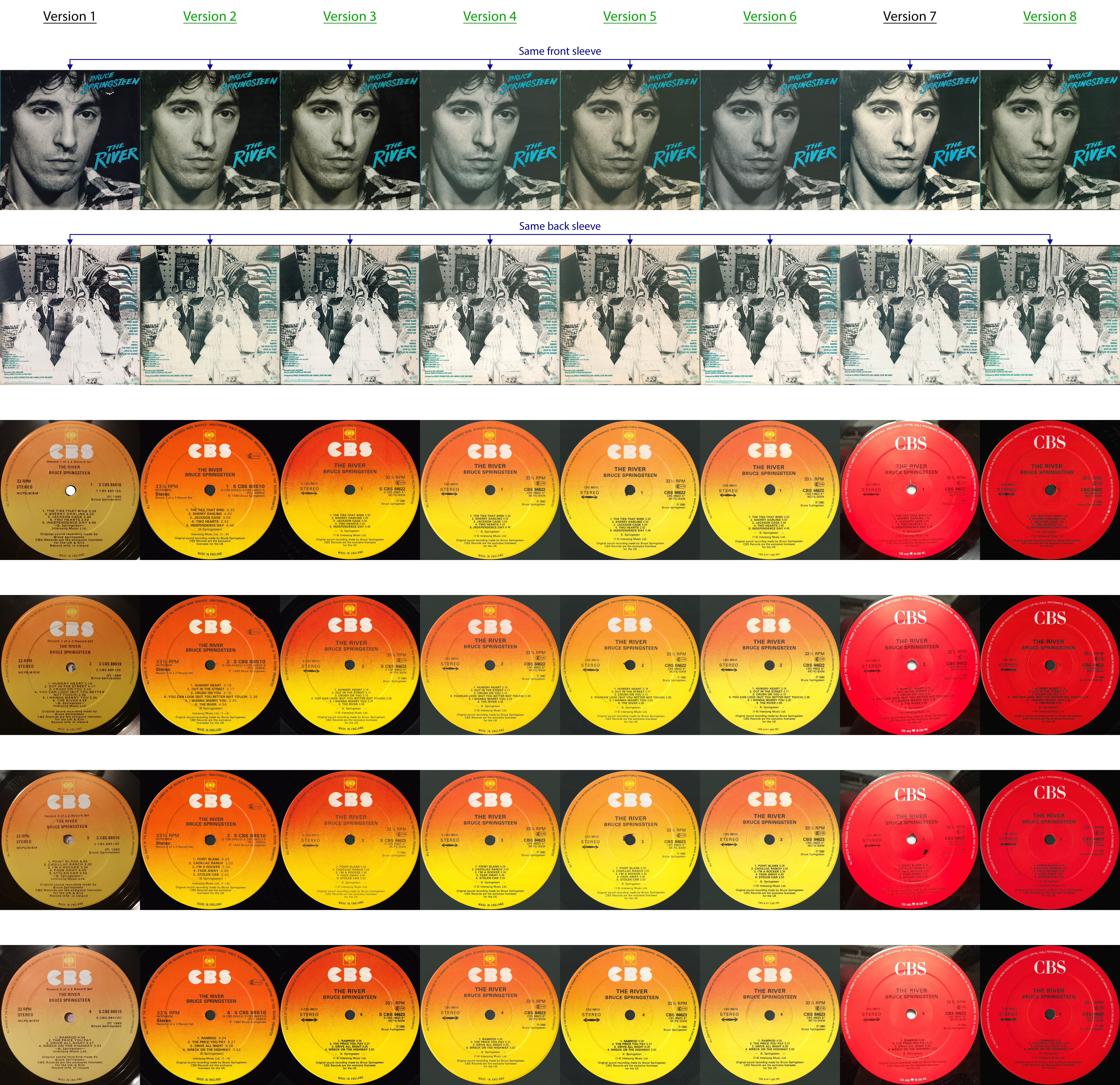The width and height of the screenshot is (1120, 1085).
Task: Choose Version 6 side 3 label image
Action: (770, 840)
